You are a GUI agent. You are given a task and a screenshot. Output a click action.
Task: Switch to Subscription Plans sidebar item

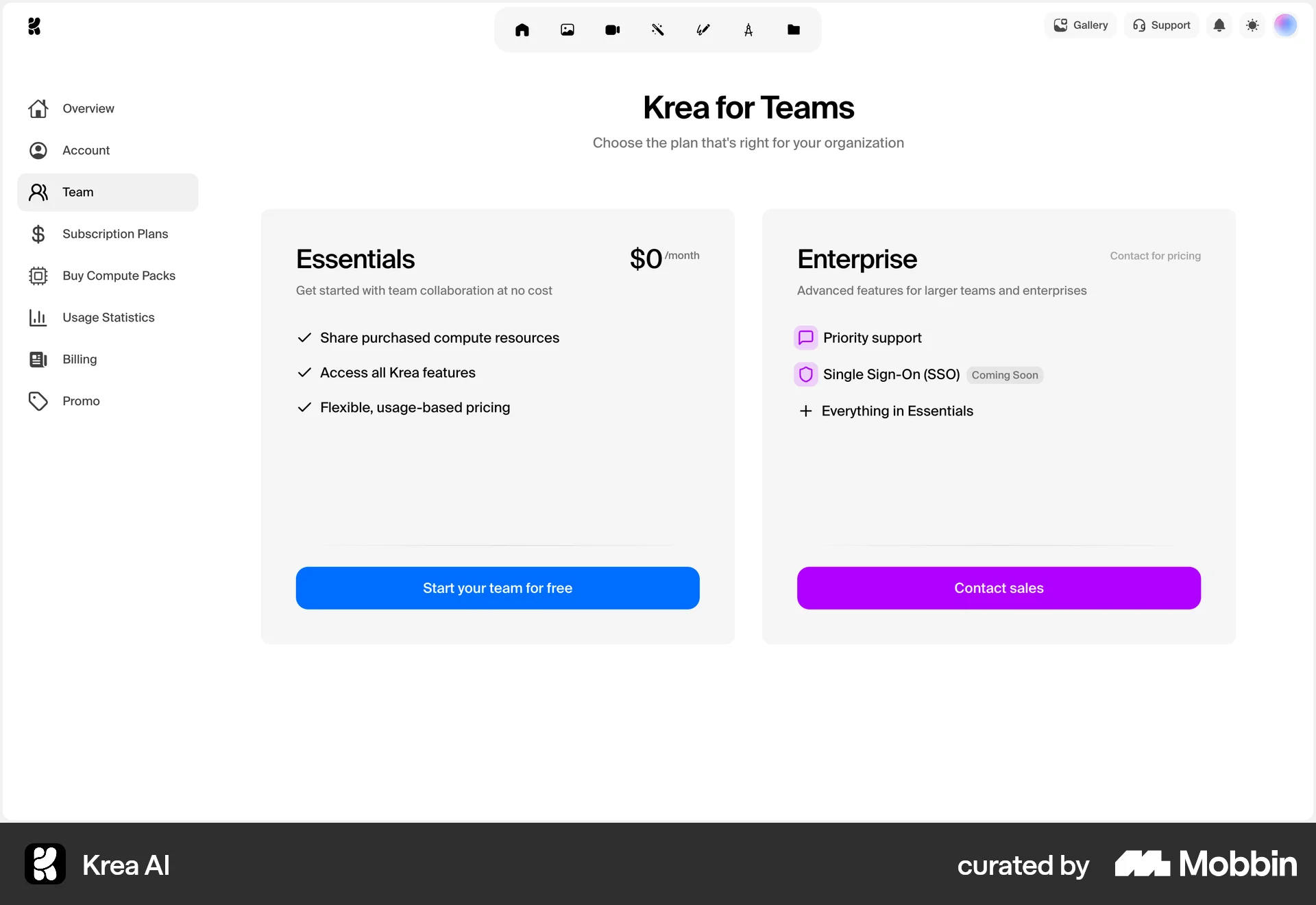(x=115, y=234)
